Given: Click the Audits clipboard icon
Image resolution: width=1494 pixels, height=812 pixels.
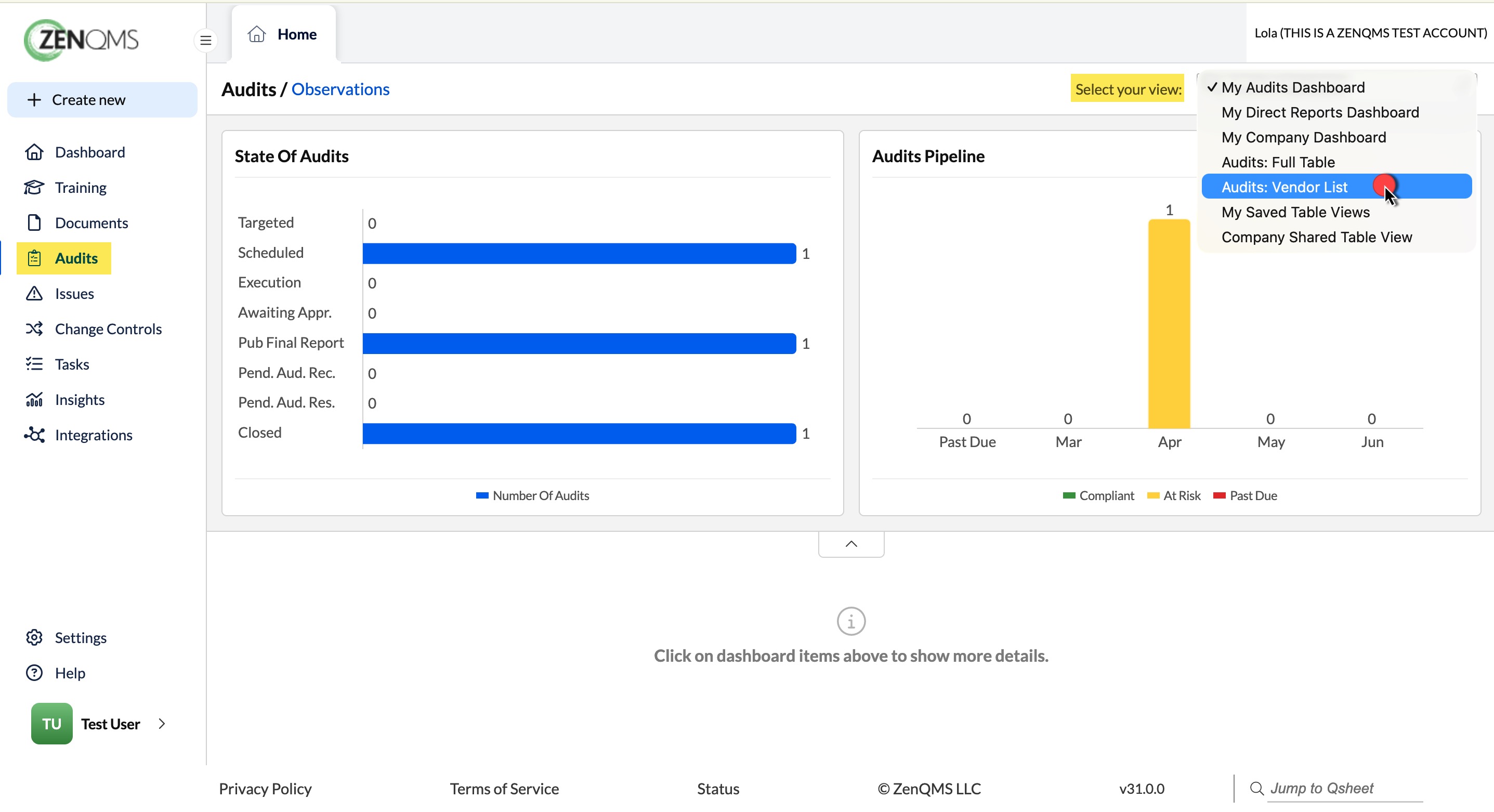Looking at the screenshot, I should click(x=34, y=258).
